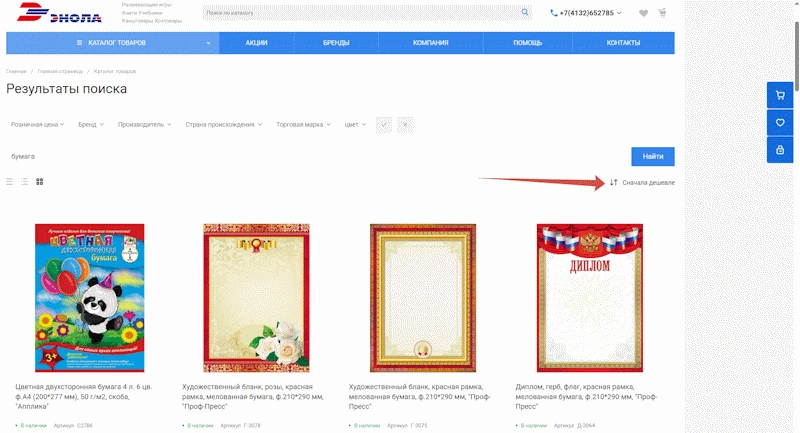800x433 pixels.
Task: Click the catalog search input field
Action: 361,13
